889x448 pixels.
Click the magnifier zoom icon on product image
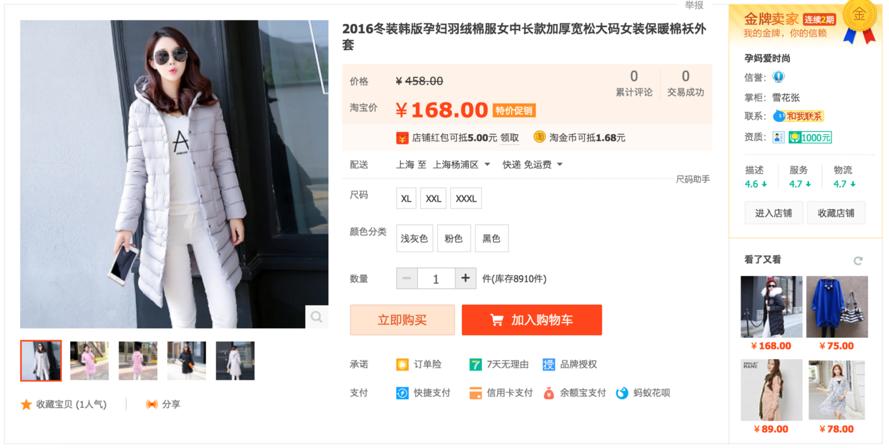point(316,317)
